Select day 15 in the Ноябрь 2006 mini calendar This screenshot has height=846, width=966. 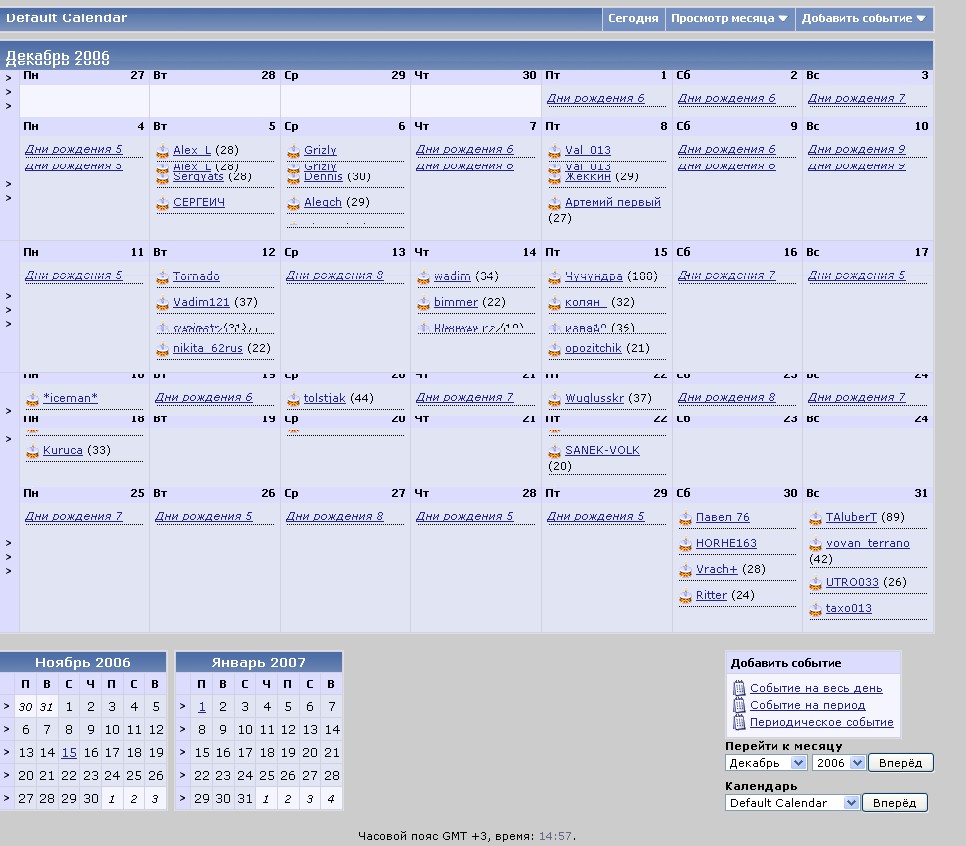click(69, 753)
